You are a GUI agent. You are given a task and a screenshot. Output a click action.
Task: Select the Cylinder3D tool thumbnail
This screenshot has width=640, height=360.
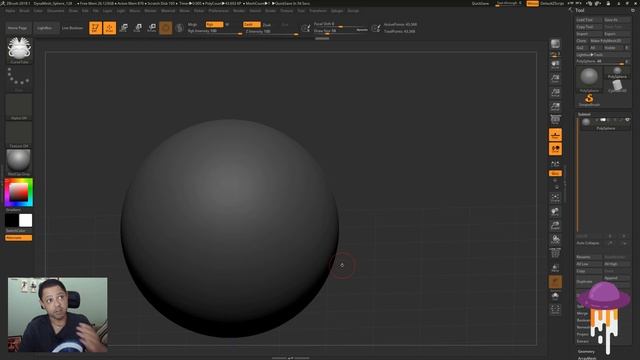coord(617,86)
